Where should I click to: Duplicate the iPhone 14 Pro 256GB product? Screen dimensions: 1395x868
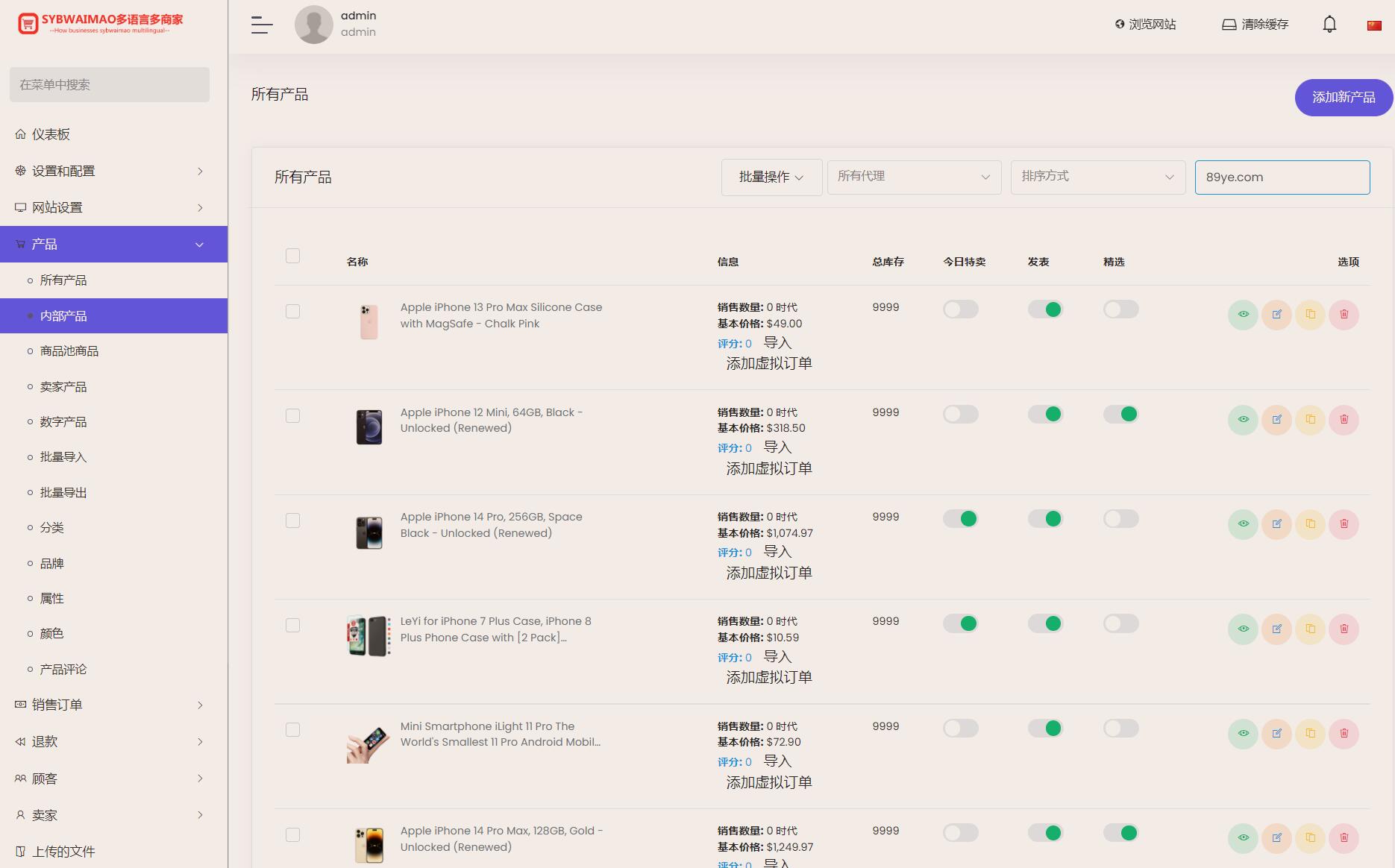coord(1310,524)
